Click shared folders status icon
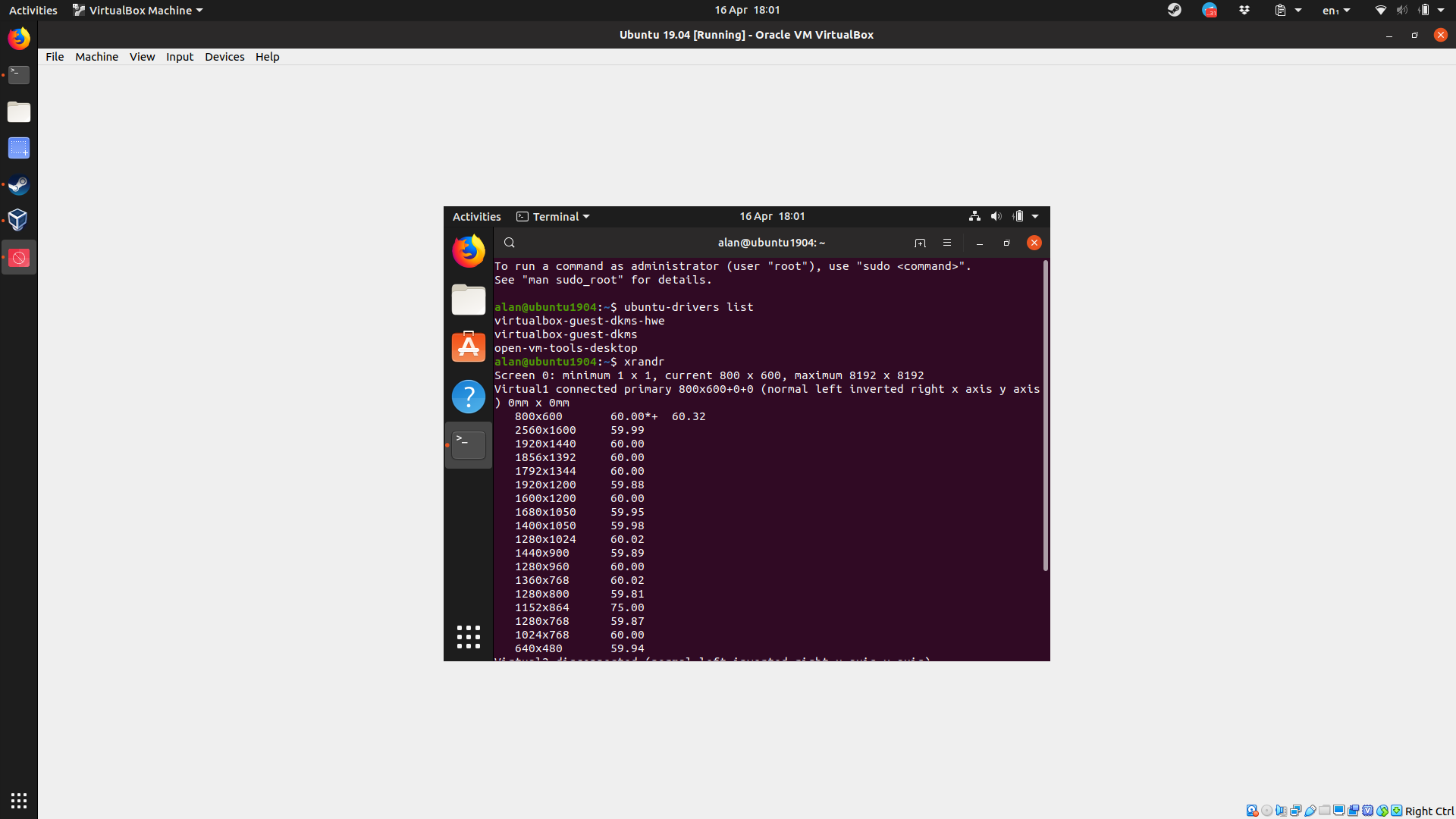This screenshot has width=1456, height=819. coord(1325,810)
